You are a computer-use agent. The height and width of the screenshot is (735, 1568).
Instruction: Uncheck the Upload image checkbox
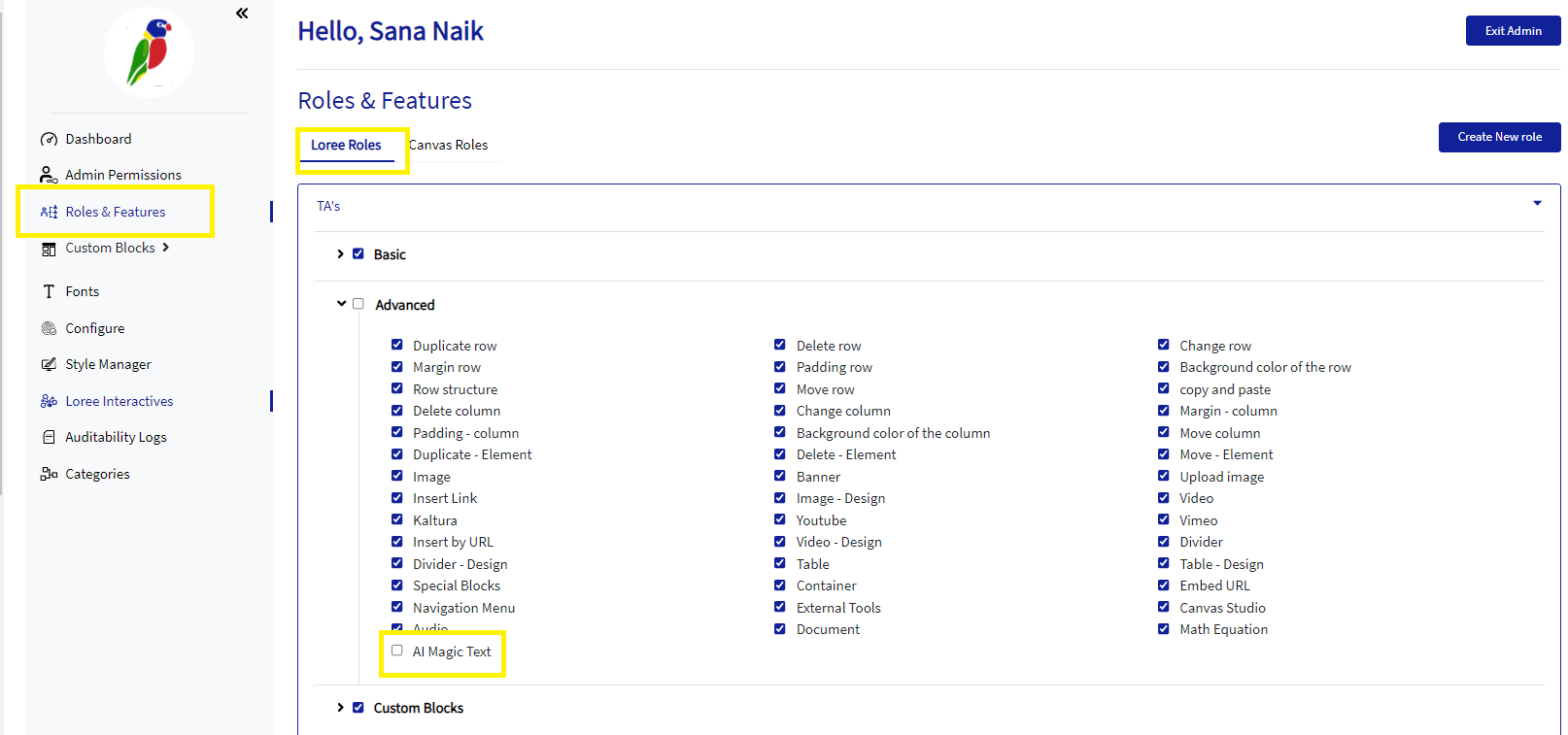(1164, 476)
